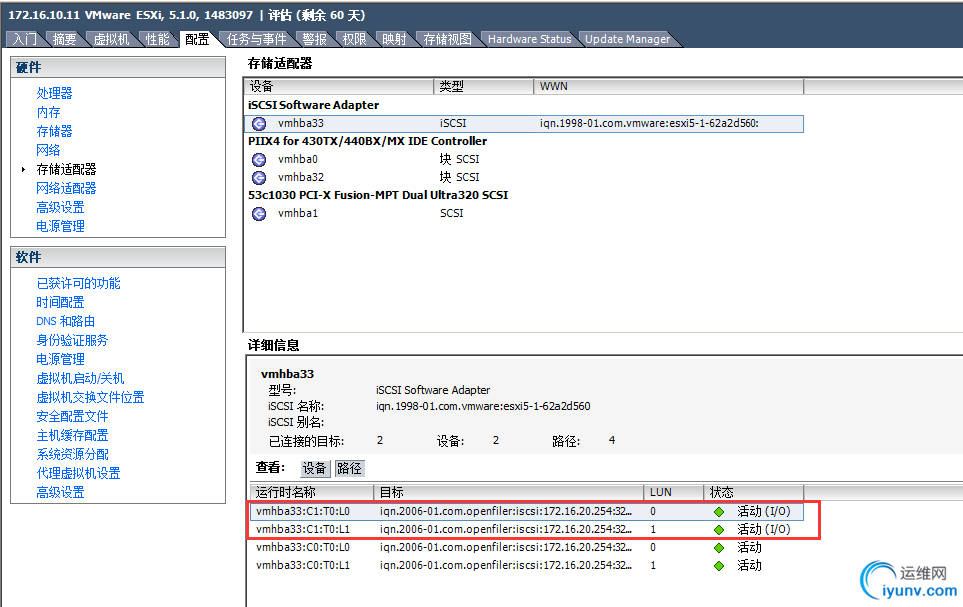
Task: Switch to the 性能 tab
Action: (157, 39)
